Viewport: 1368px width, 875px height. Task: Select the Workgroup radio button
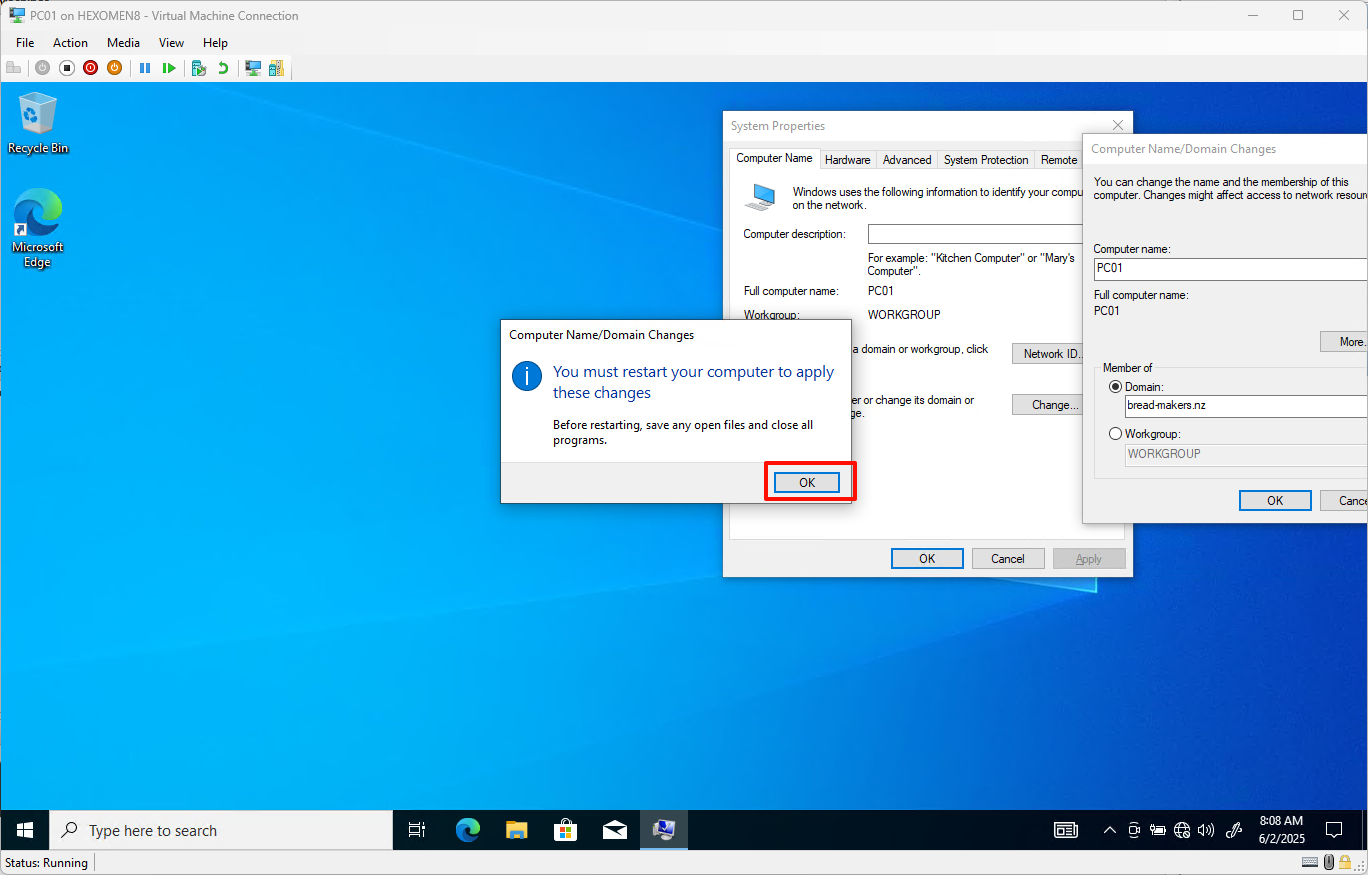coord(1116,434)
